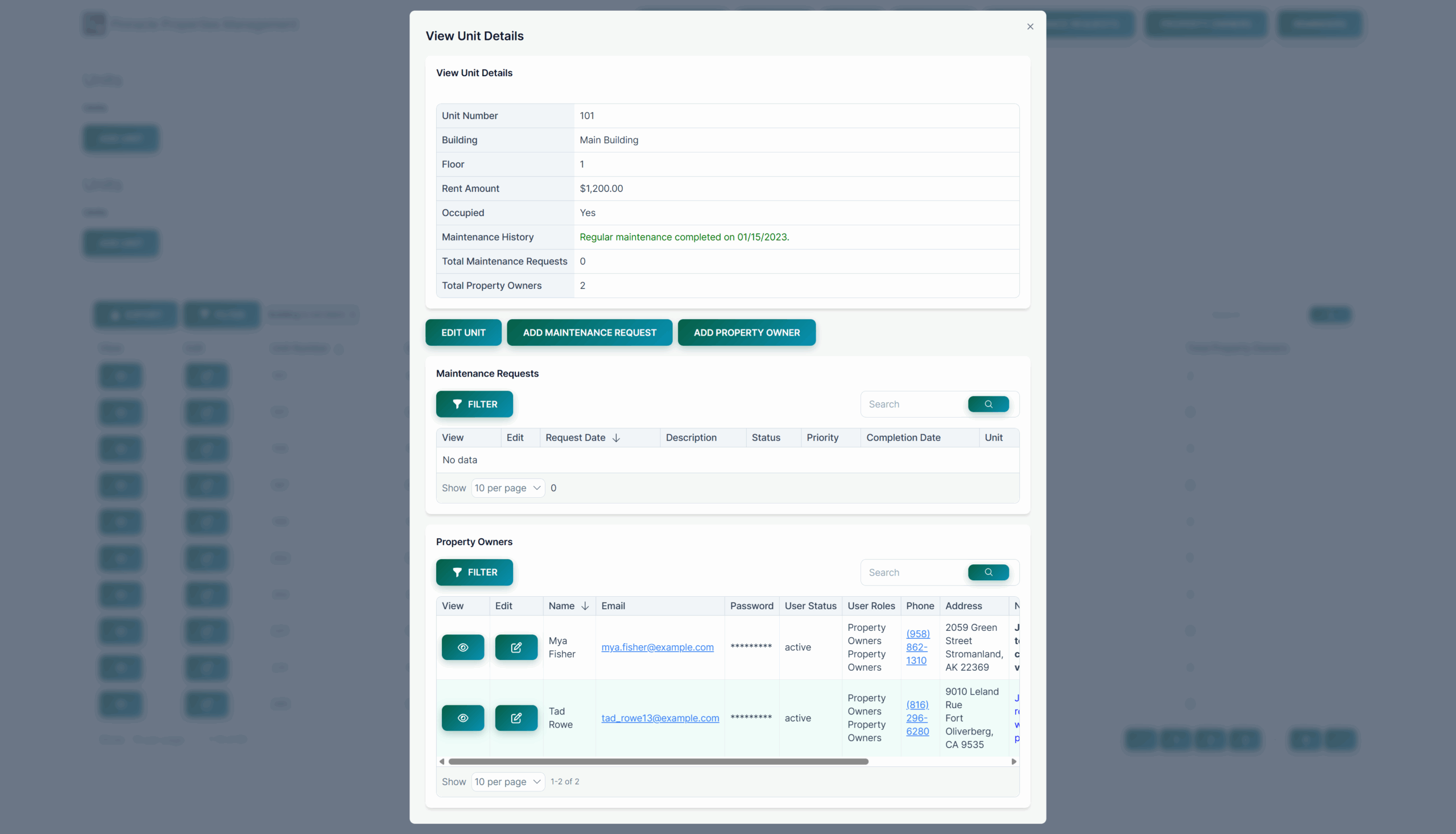
Task: Follow the mya.fisher@example.com email link
Action: pyautogui.click(x=657, y=647)
